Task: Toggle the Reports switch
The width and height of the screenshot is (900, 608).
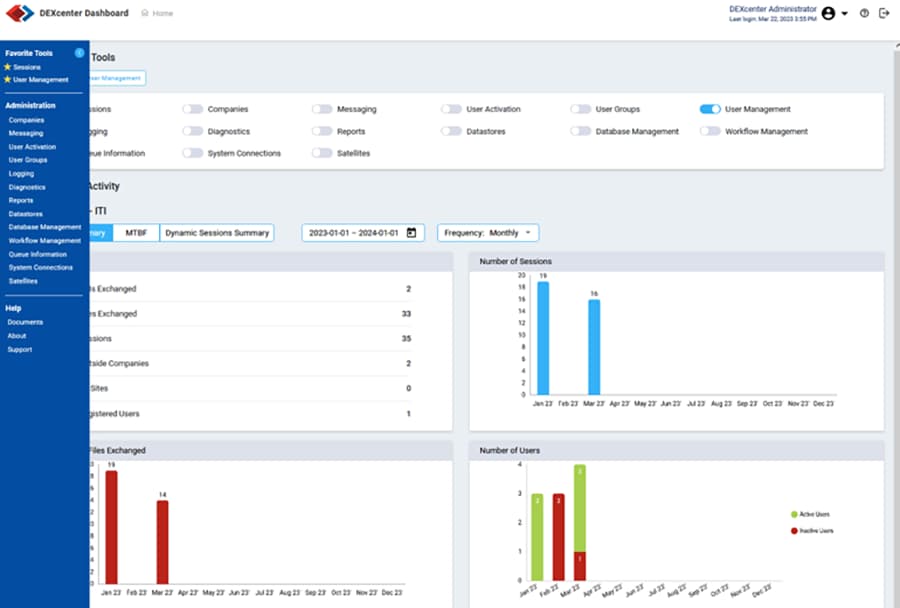Action: pyautogui.click(x=322, y=131)
